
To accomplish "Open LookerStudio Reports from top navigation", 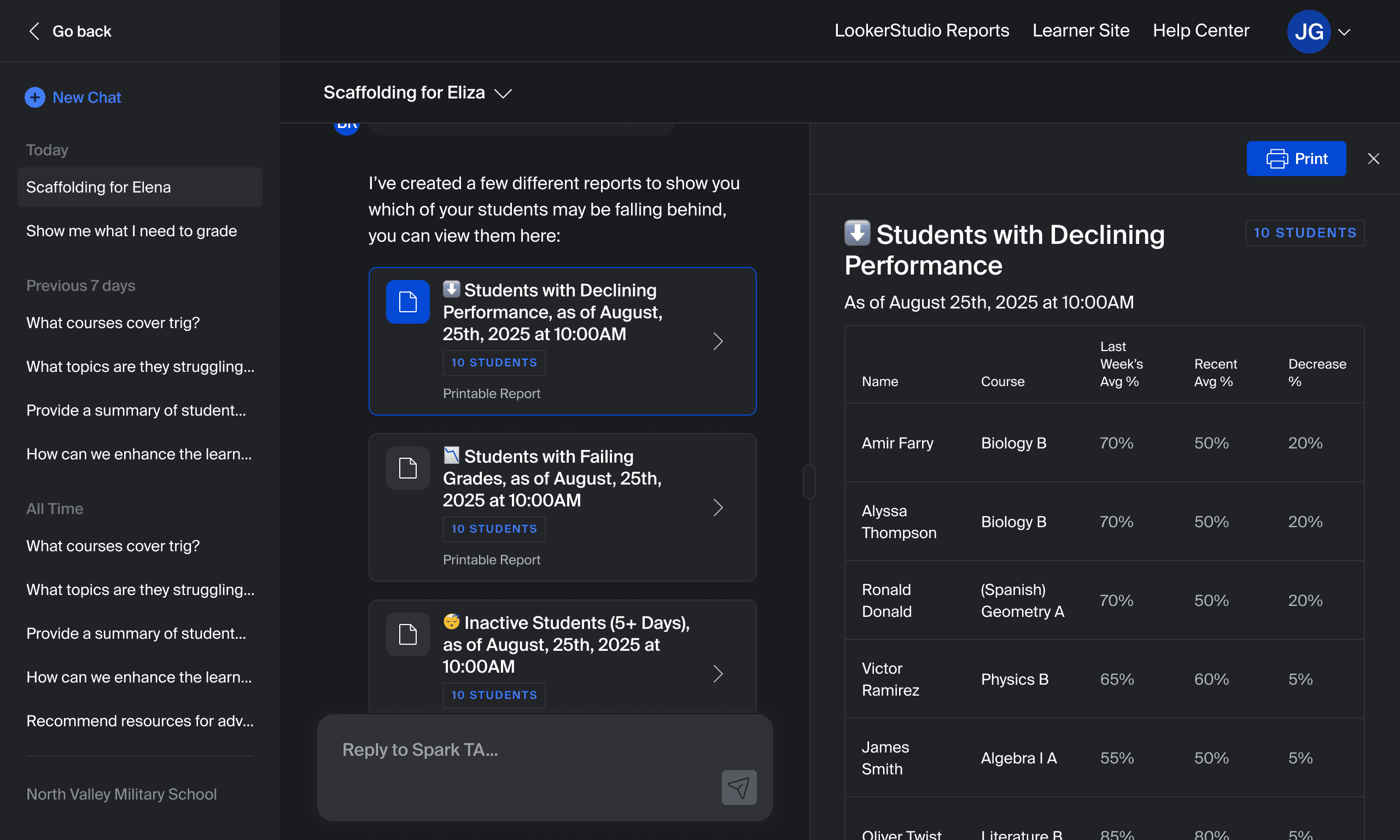I will click(921, 31).
